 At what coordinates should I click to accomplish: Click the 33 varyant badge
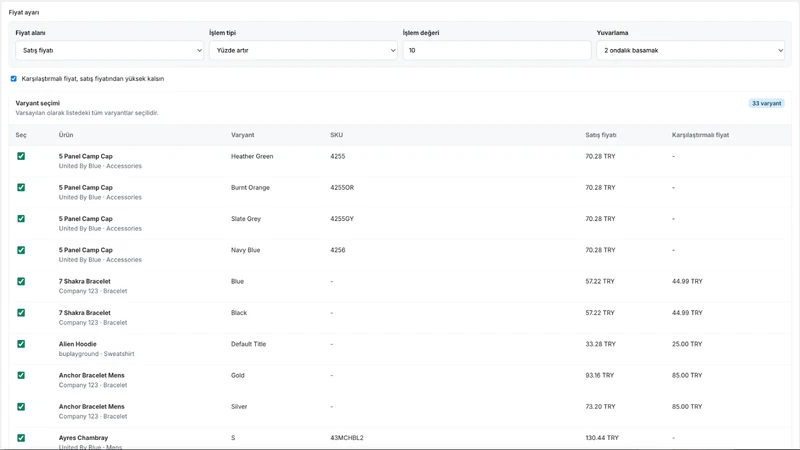(766, 103)
